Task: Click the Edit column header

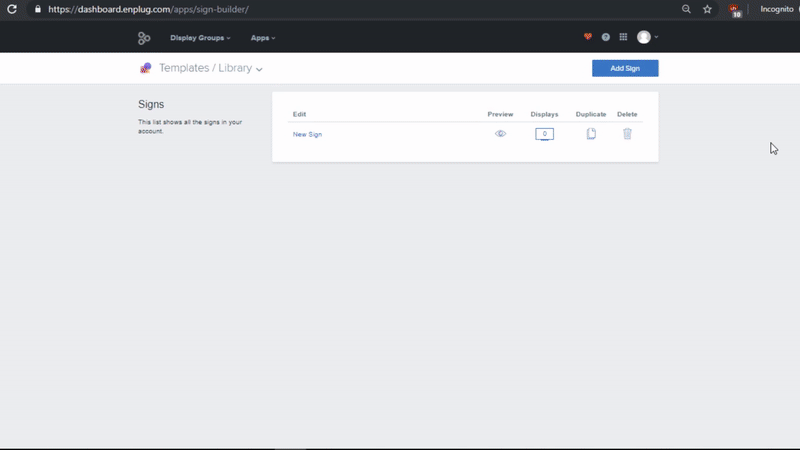Action: pyautogui.click(x=299, y=114)
